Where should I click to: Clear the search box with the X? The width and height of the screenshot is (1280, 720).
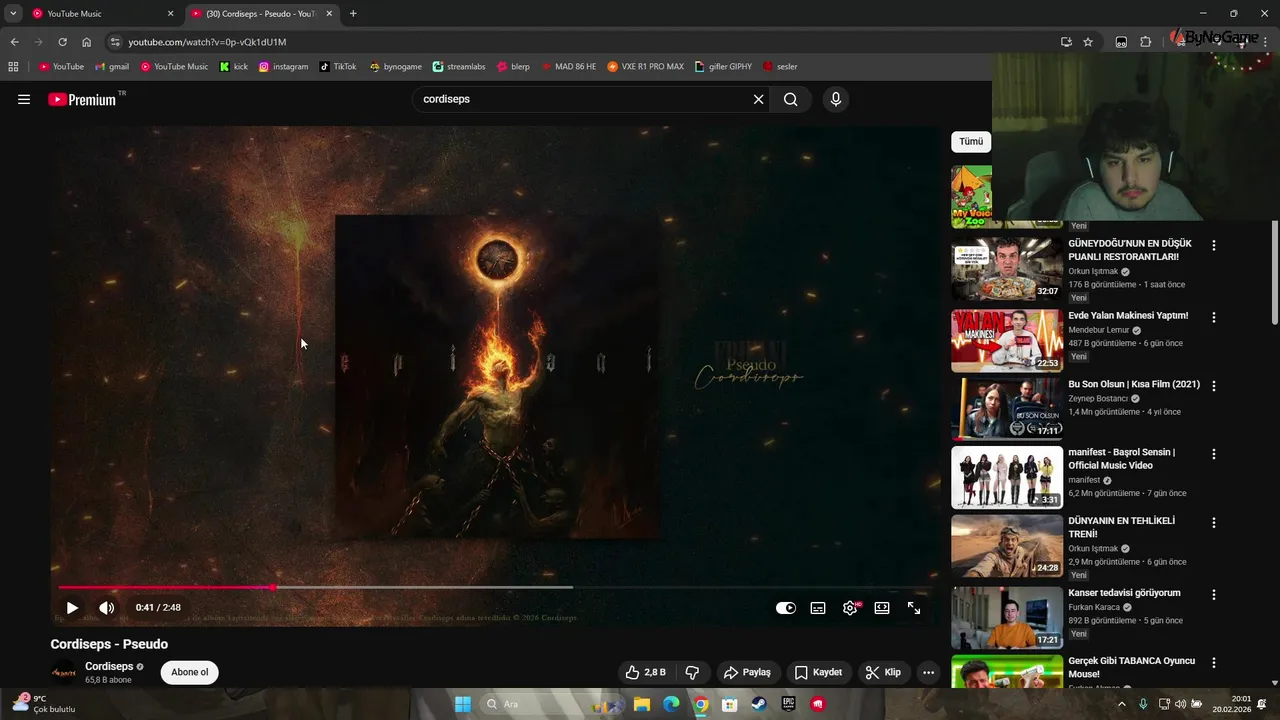[758, 99]
